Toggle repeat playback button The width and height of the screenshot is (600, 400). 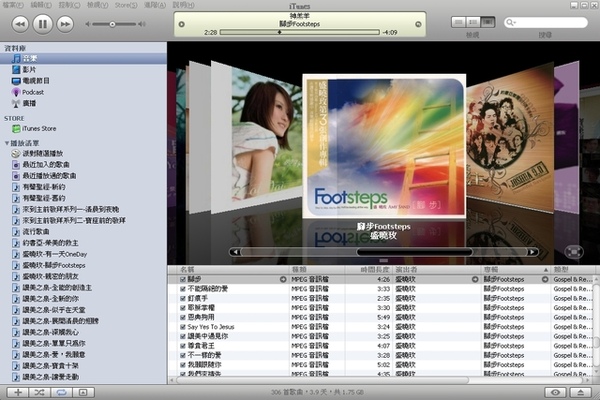pos(62,392)
